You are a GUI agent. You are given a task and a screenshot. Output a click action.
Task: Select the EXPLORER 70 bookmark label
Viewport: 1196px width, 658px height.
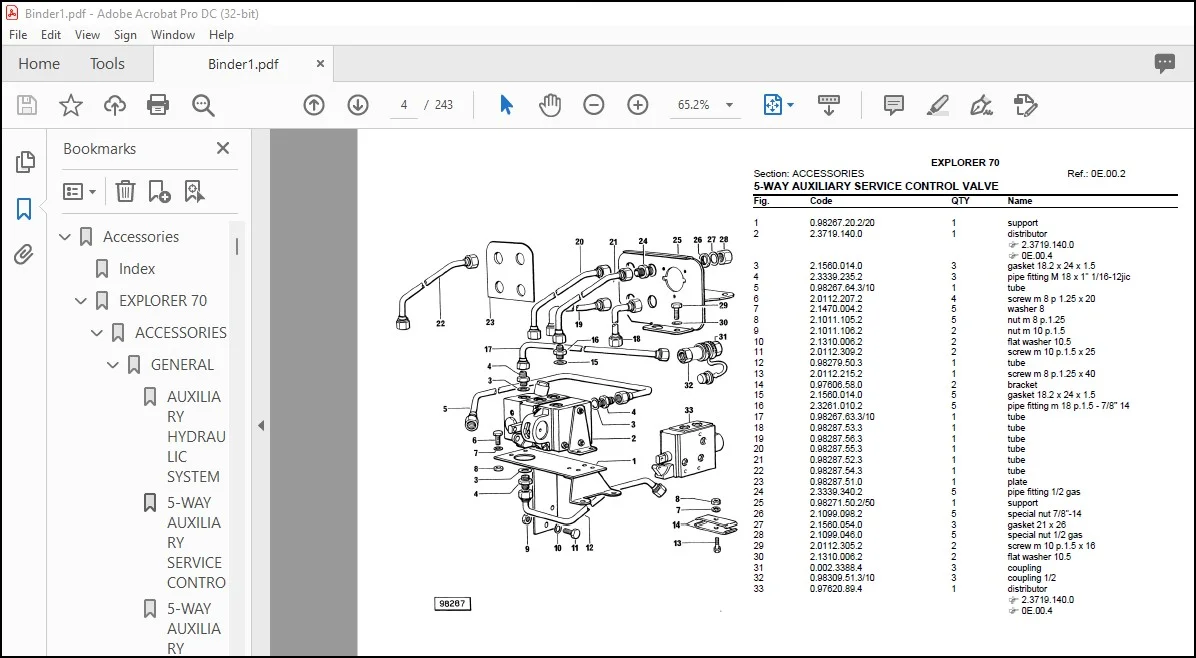coord(162,301)
